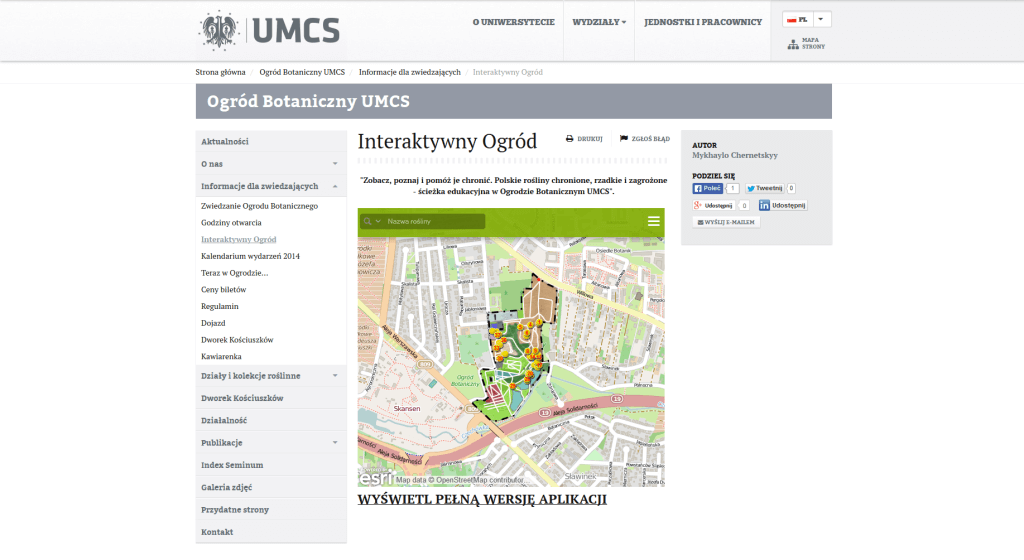
Task: Share on LinkedIn Udostępnij button
Action: (782, 205)
